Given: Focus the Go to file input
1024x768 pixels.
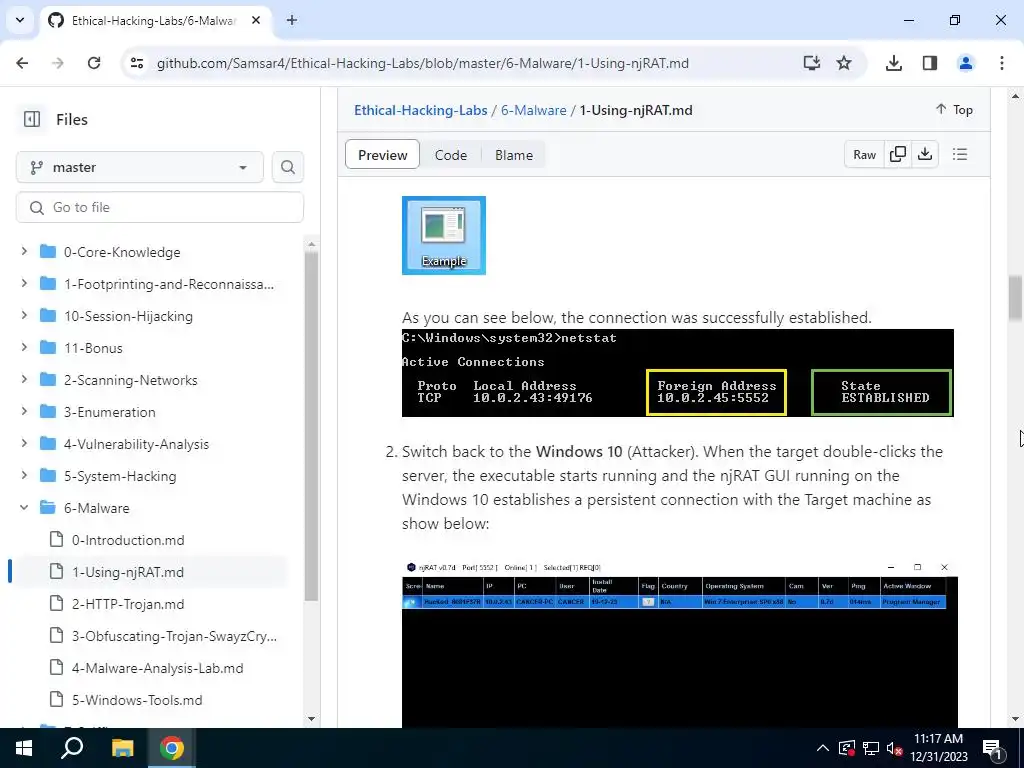Looking at the screenshot, I should pyautogui.click(x=160, y=207).
